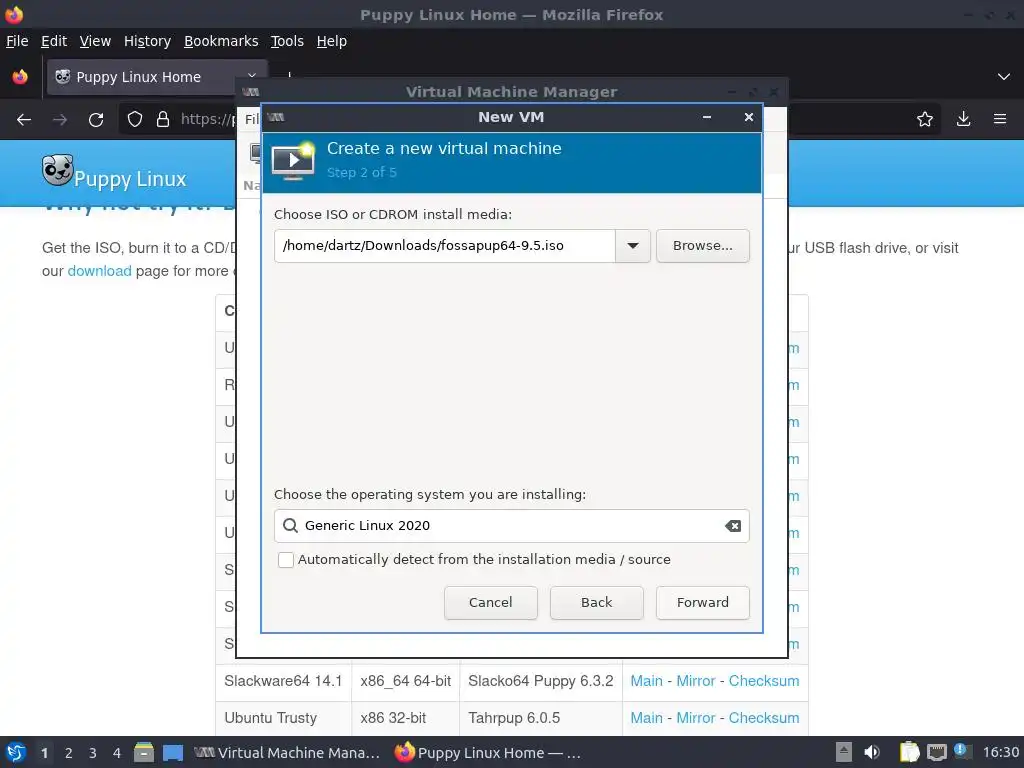
Task: Switch to workspace 2
Action: point(69,753)
